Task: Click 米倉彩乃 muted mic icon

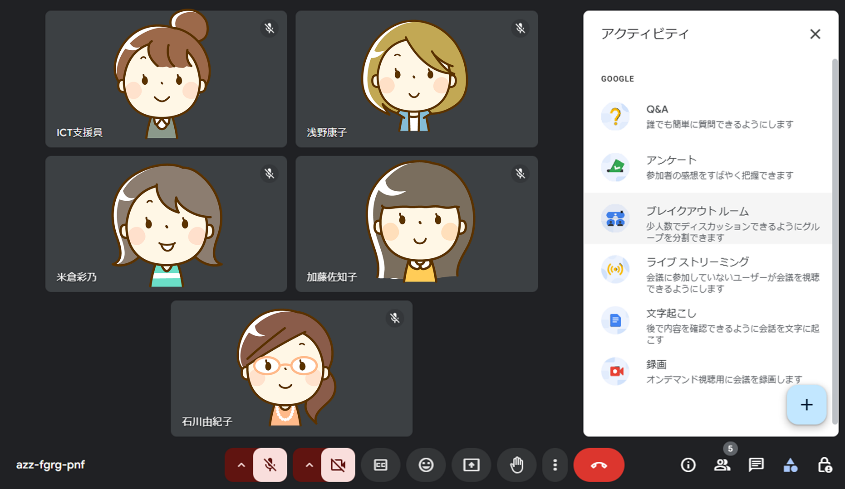Action: (x=269, y=174)
